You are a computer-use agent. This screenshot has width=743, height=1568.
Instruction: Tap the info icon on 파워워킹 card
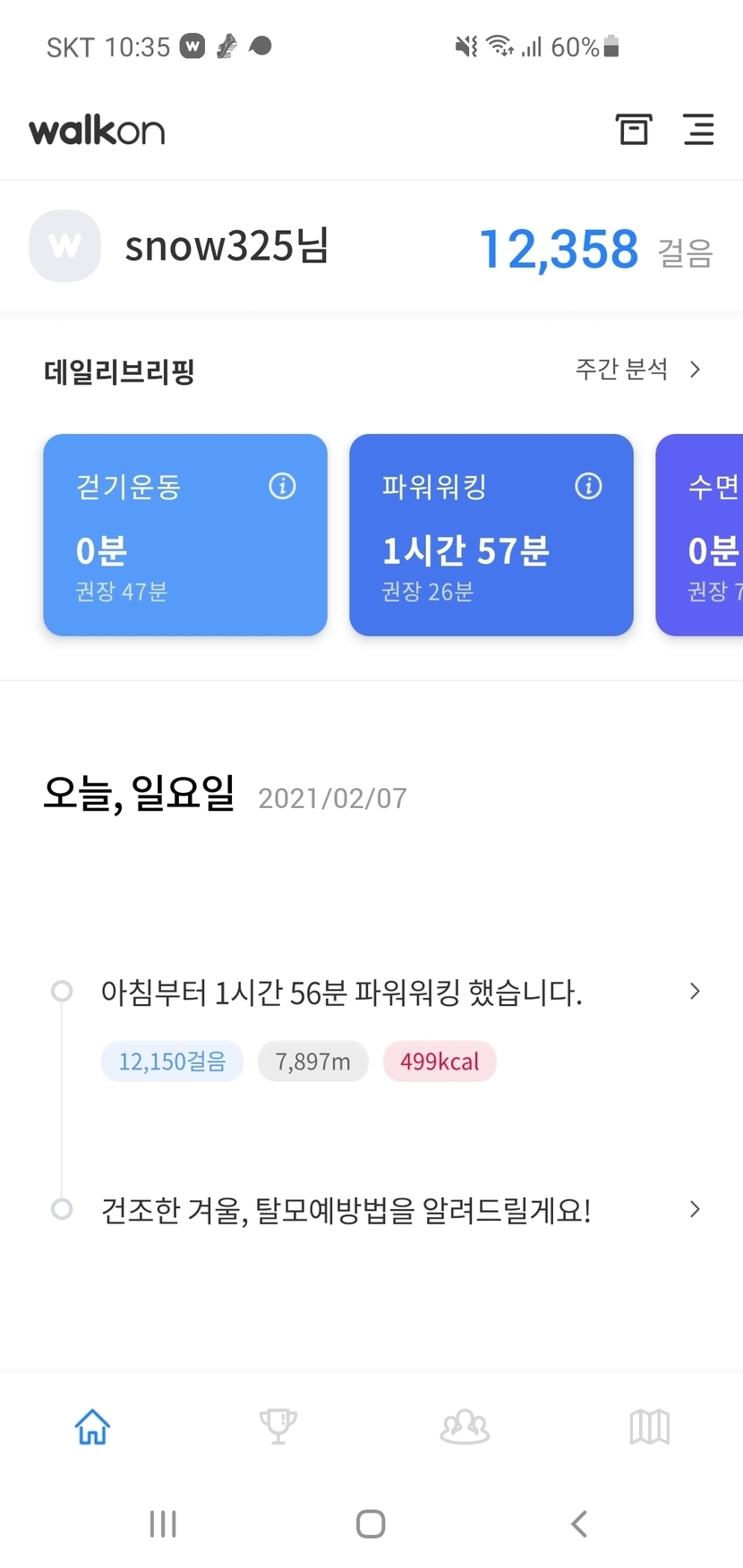588,486
